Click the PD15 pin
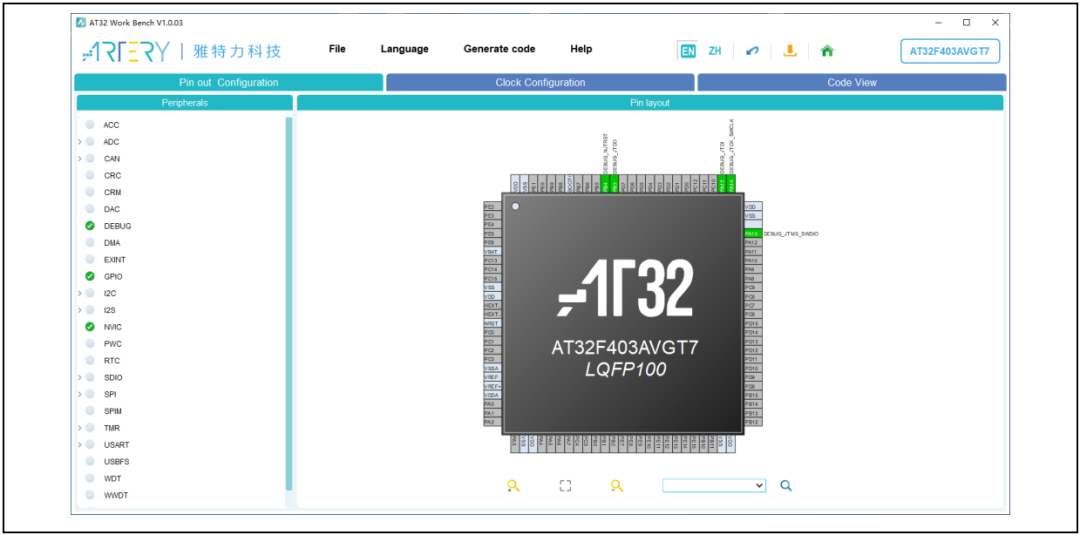The height and width of the screenshot is (535, 1080). pos(754,323)
